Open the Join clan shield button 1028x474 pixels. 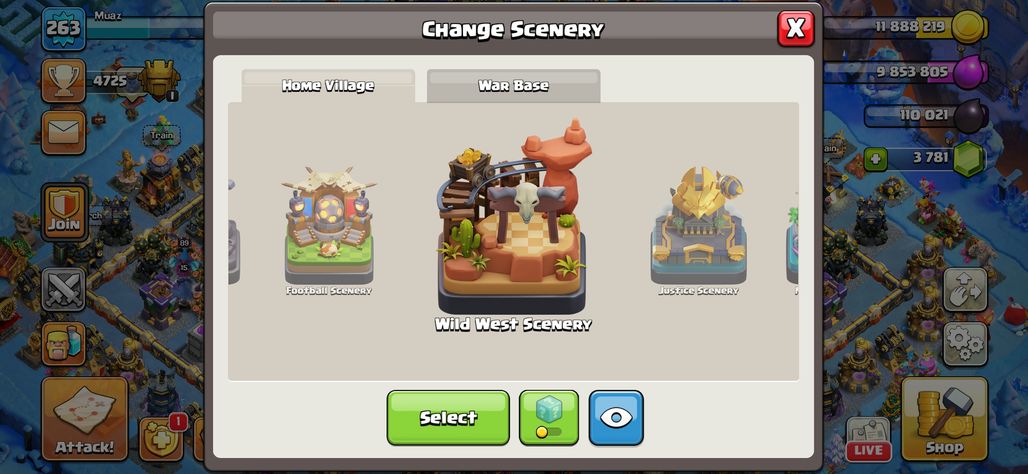64,212
